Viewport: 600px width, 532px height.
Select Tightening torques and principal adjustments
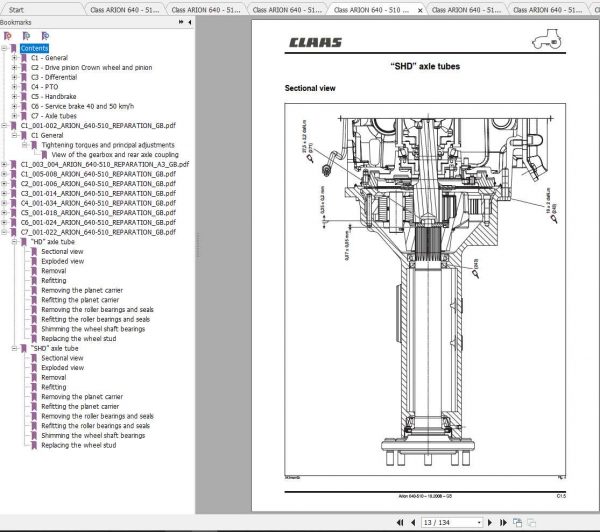(x=108, y=145)
